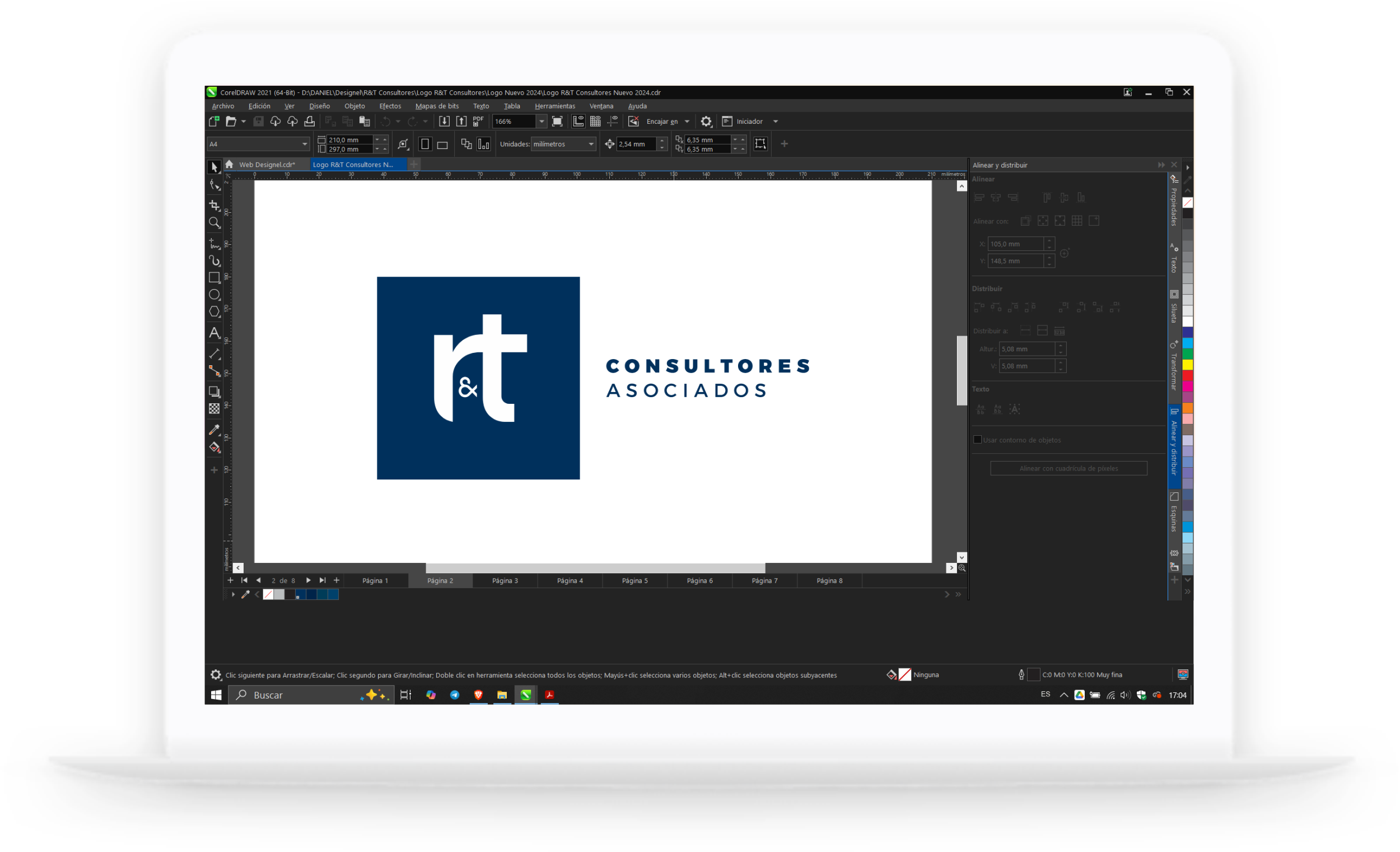1400x852 pixels.
Task: Open the A4 page size dropdown
Action: click(305, 144)
